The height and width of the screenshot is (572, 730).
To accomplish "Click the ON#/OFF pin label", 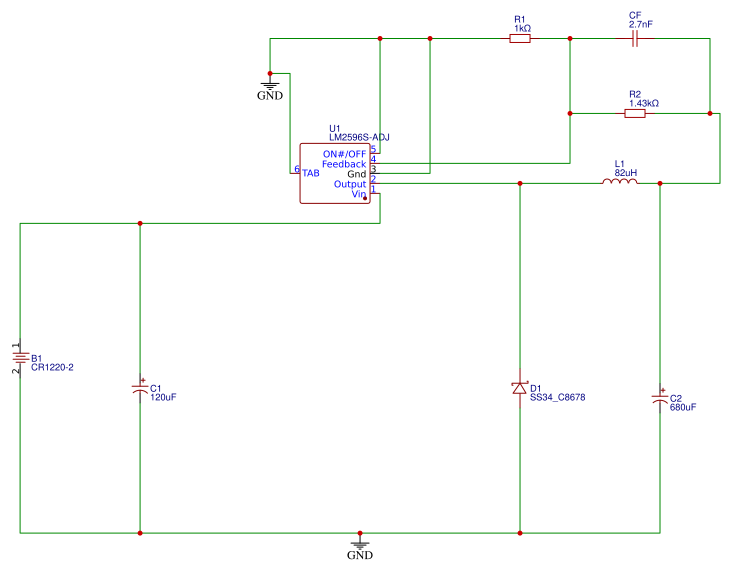I will point(344,153).
